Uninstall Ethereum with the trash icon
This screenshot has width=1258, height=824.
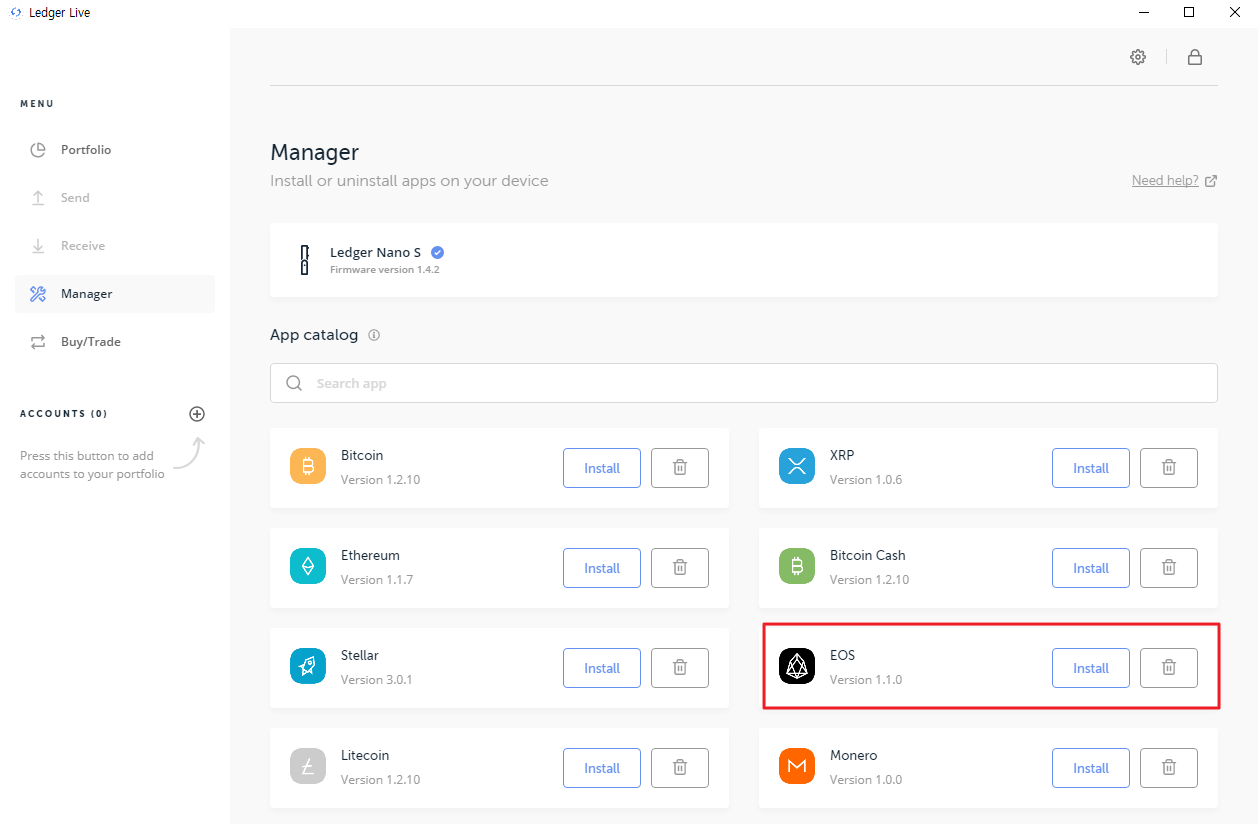(680, 568)
